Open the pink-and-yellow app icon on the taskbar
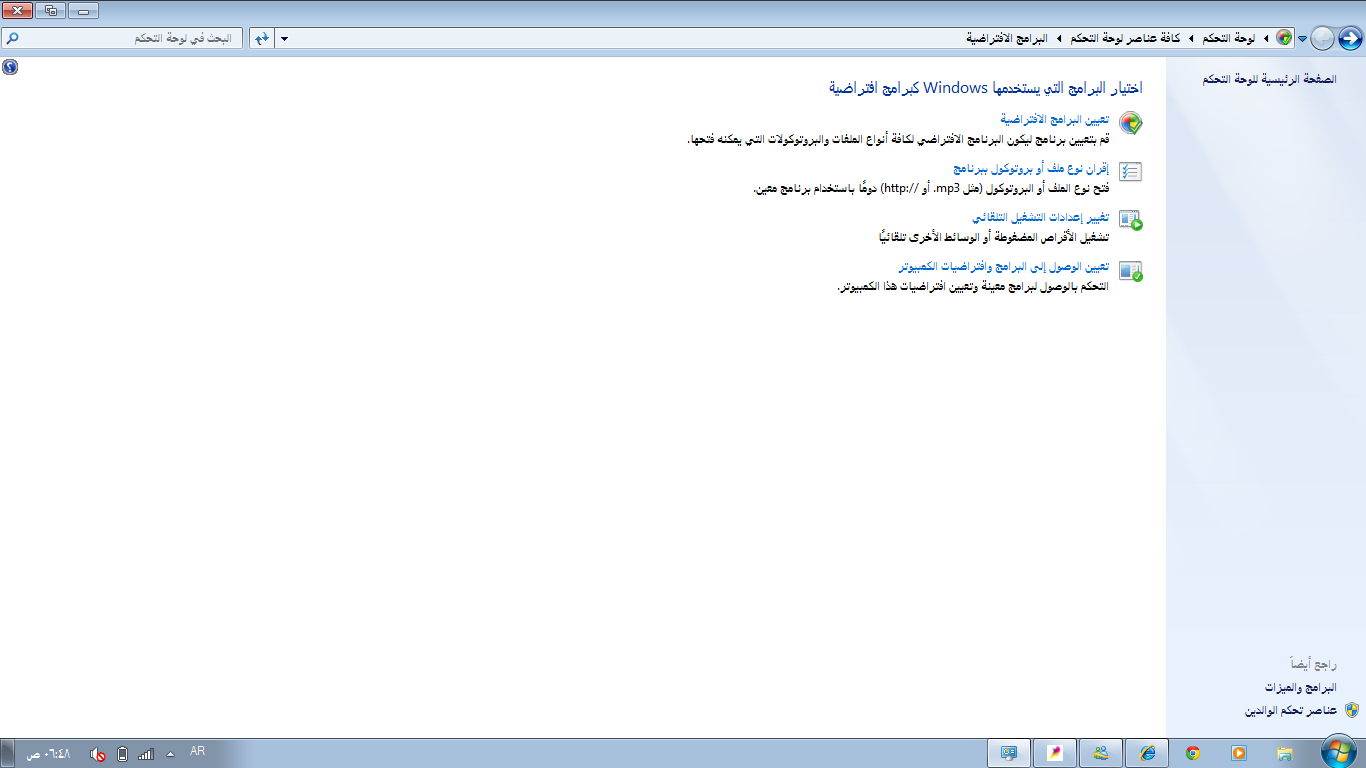This screenshot has width=1366, height=768. (x=1055, y=753)
